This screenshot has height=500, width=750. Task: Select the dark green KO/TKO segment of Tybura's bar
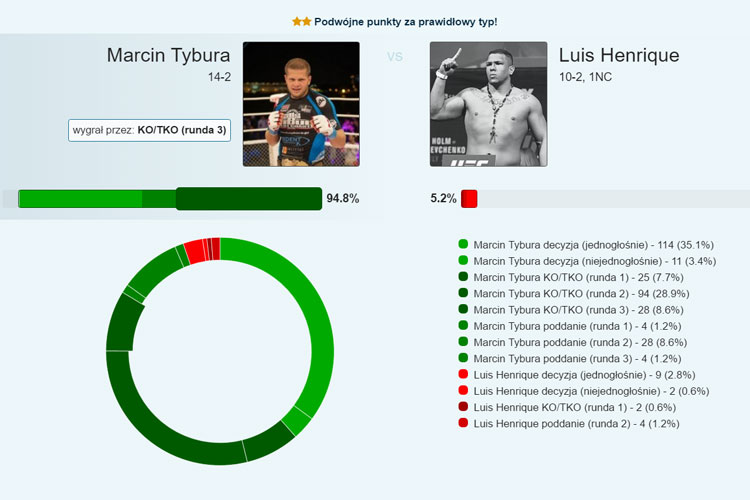pyautogui.click(x=249, y=199)
